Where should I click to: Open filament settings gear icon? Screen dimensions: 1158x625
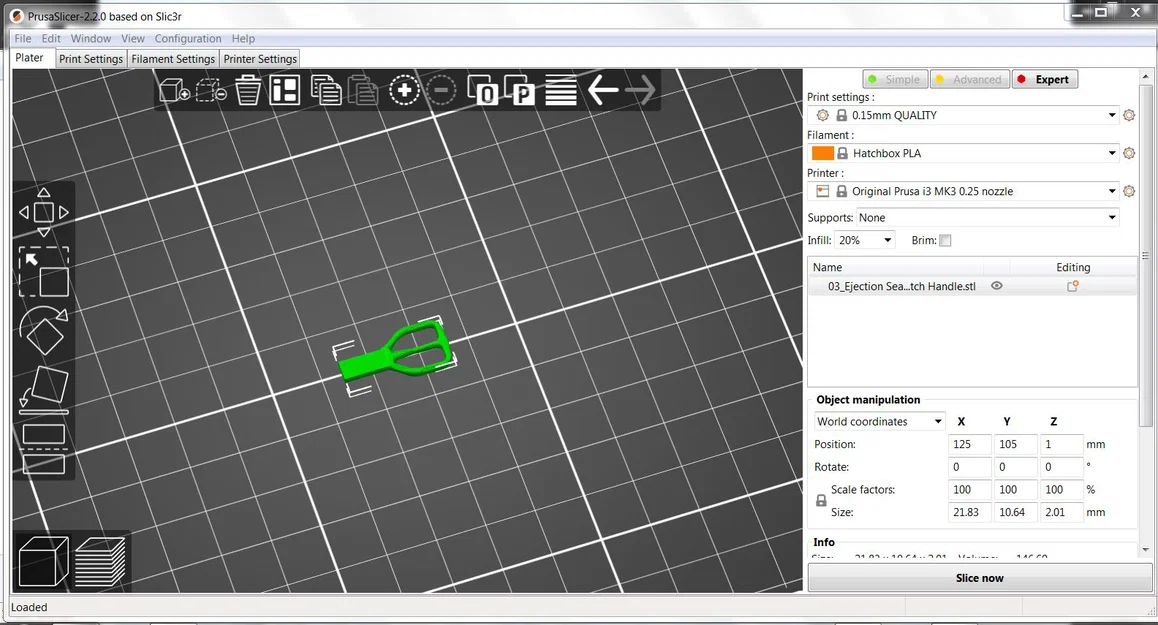[x=1128, y=153]
